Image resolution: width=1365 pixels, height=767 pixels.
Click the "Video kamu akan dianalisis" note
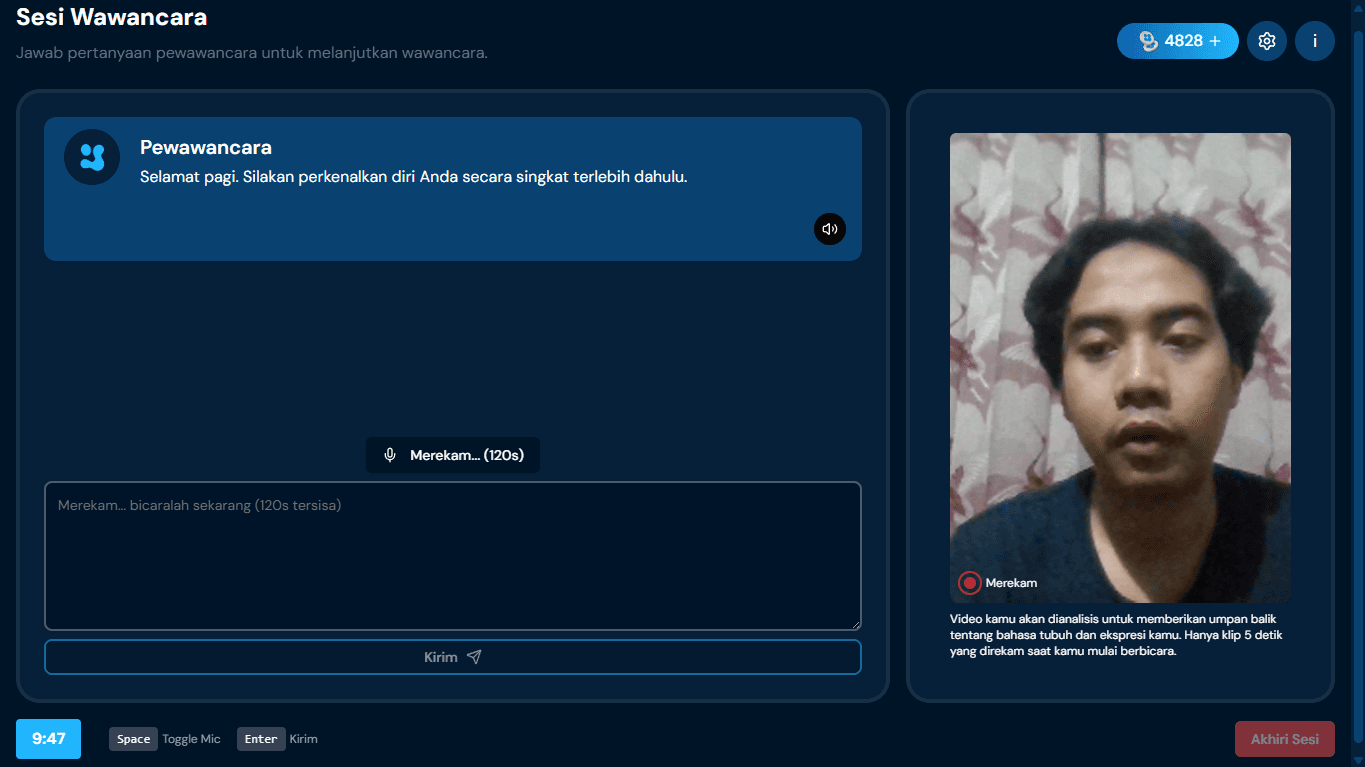pos(1116,635)
